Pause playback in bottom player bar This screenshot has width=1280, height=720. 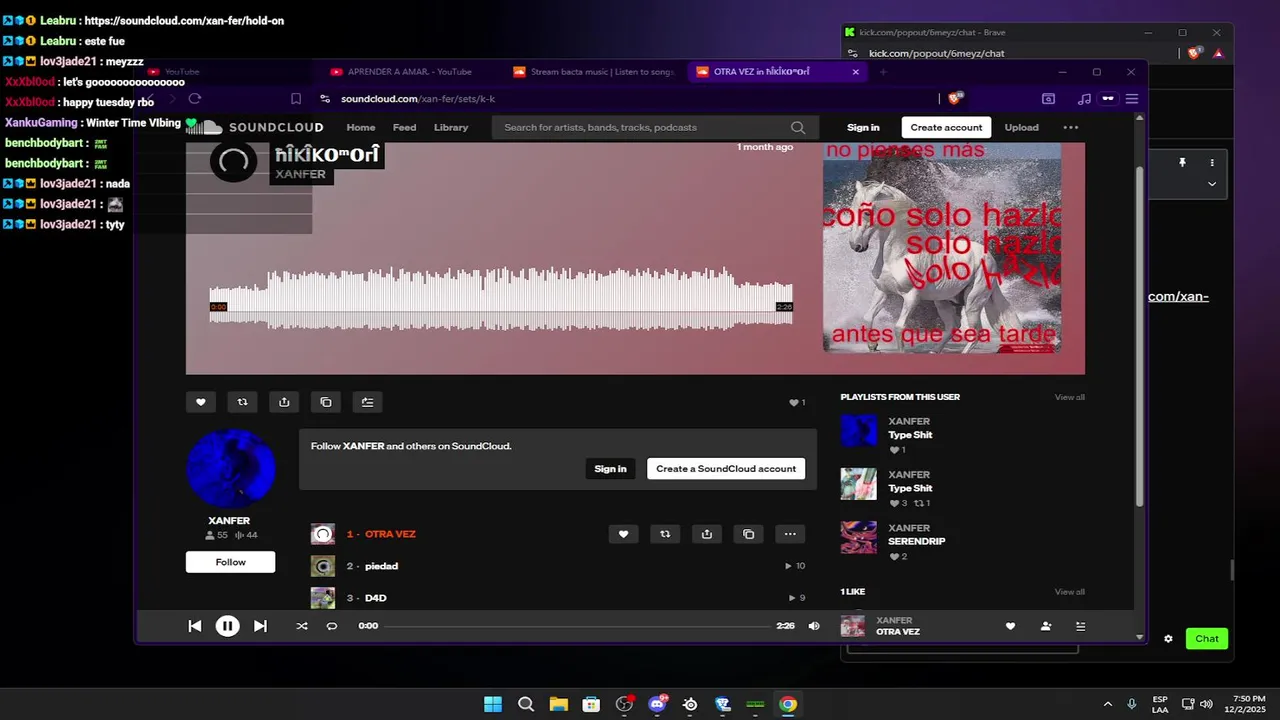(x=228, y=626)
